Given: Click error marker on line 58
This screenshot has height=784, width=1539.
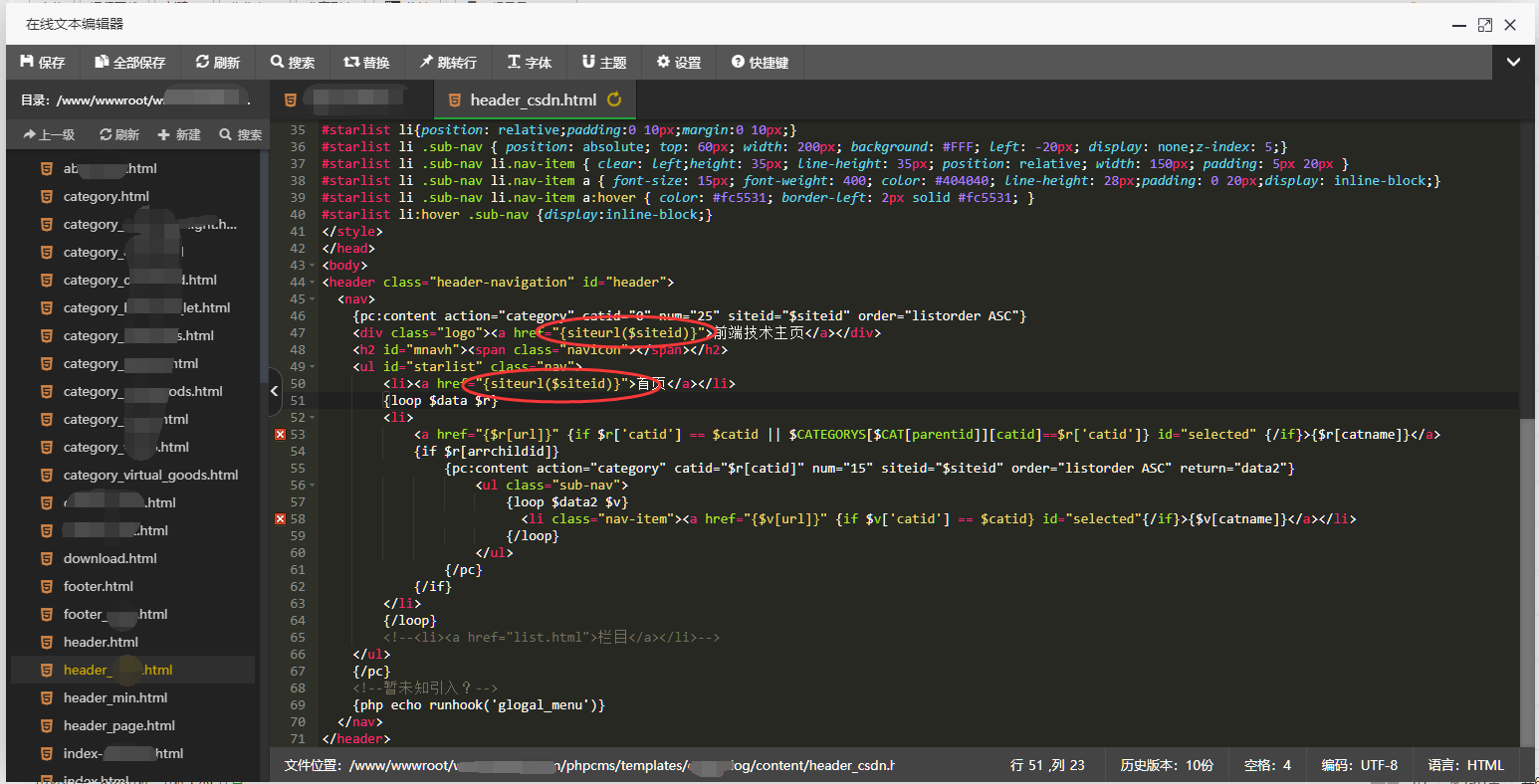Looking at the screenshot, I should (280, 519).
